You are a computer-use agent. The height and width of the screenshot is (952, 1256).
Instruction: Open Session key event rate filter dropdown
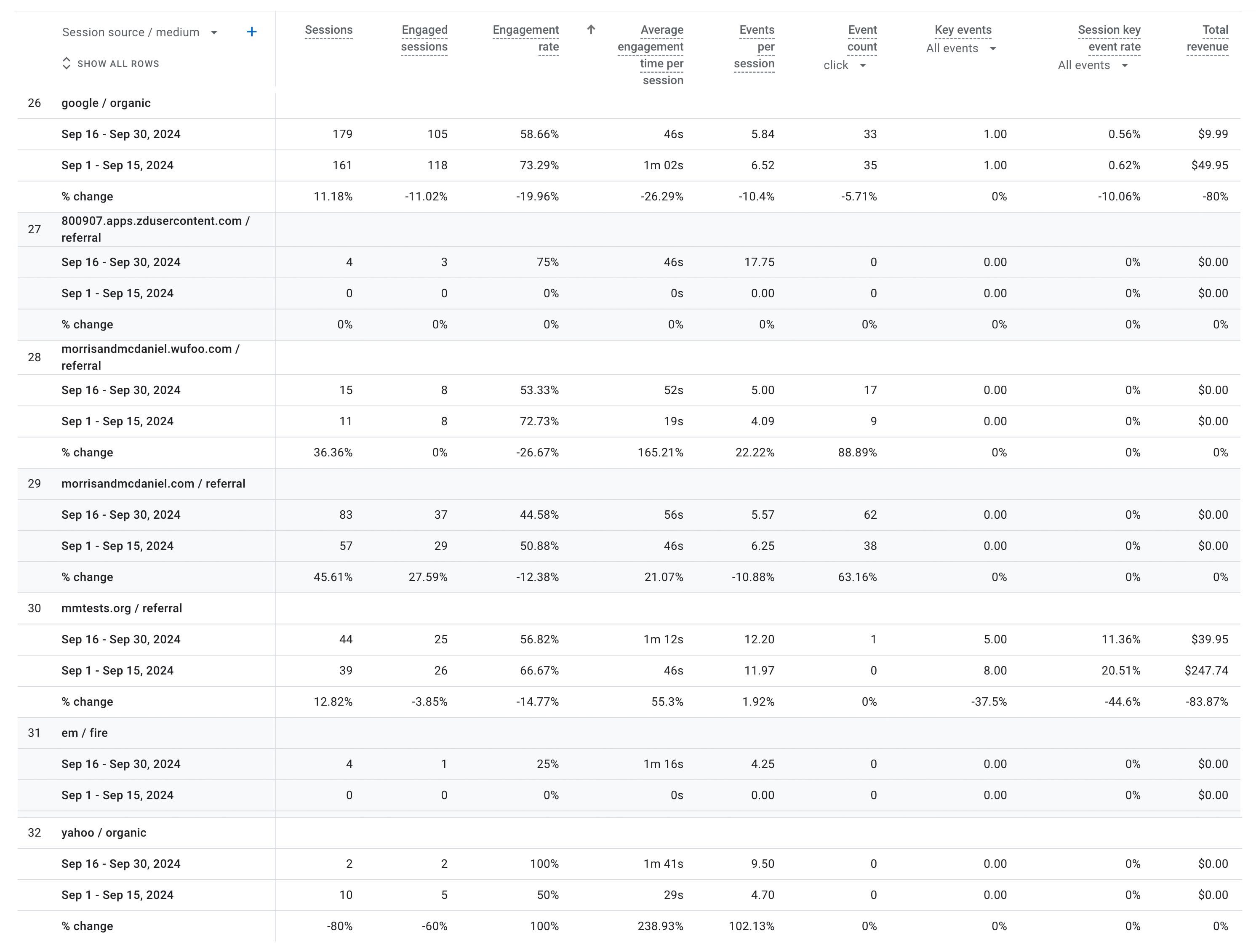(1124, 65)
